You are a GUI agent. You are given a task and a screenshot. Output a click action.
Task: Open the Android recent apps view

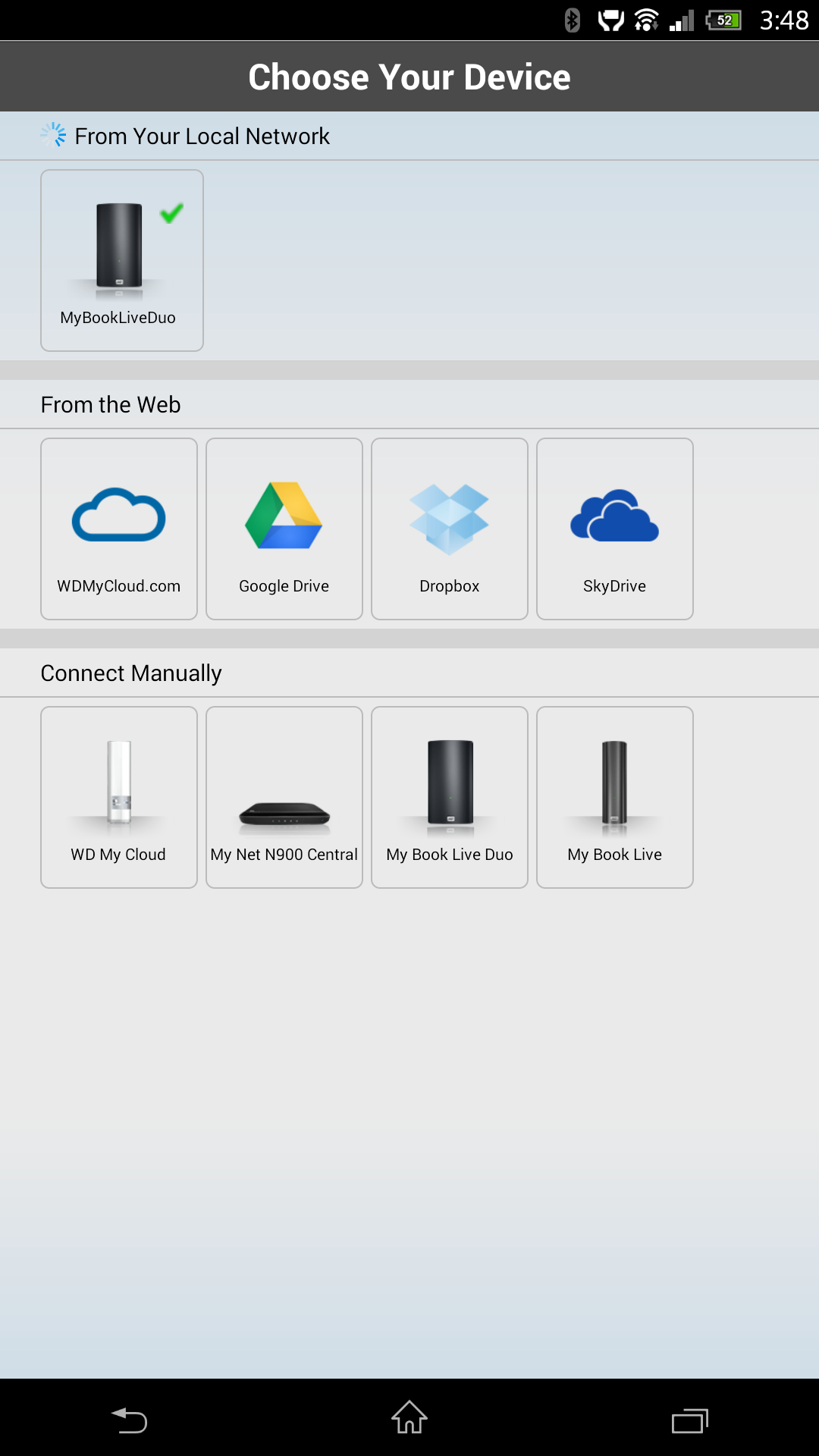690,1420
